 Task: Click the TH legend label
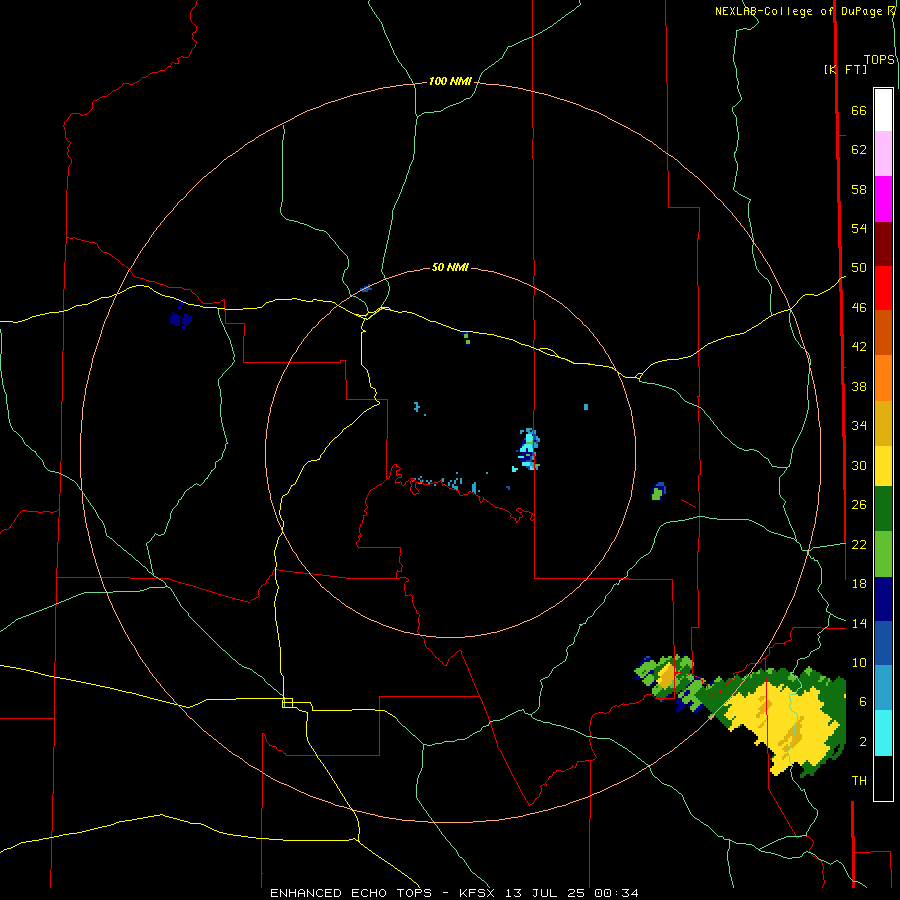(859, 781)
